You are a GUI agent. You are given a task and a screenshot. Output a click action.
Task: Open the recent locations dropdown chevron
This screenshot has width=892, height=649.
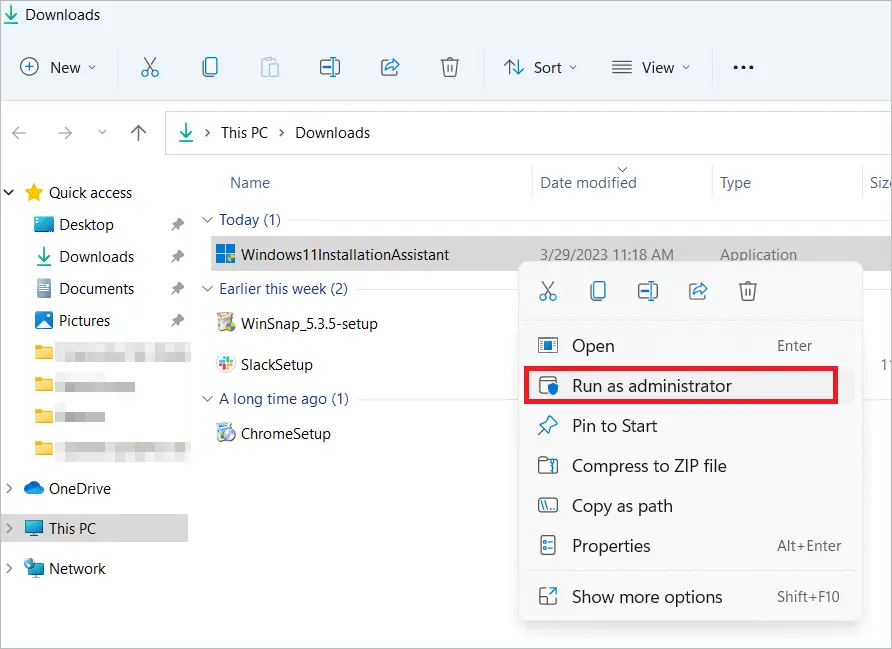click(102, 133)
